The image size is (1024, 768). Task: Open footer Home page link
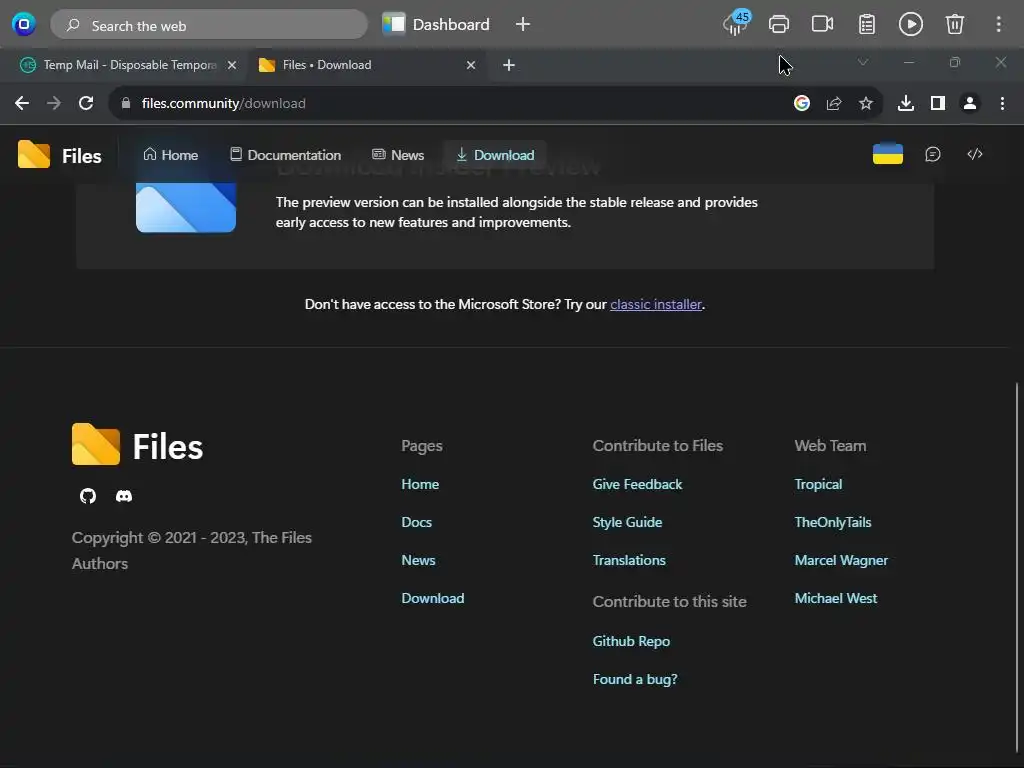tap(420, 484)
